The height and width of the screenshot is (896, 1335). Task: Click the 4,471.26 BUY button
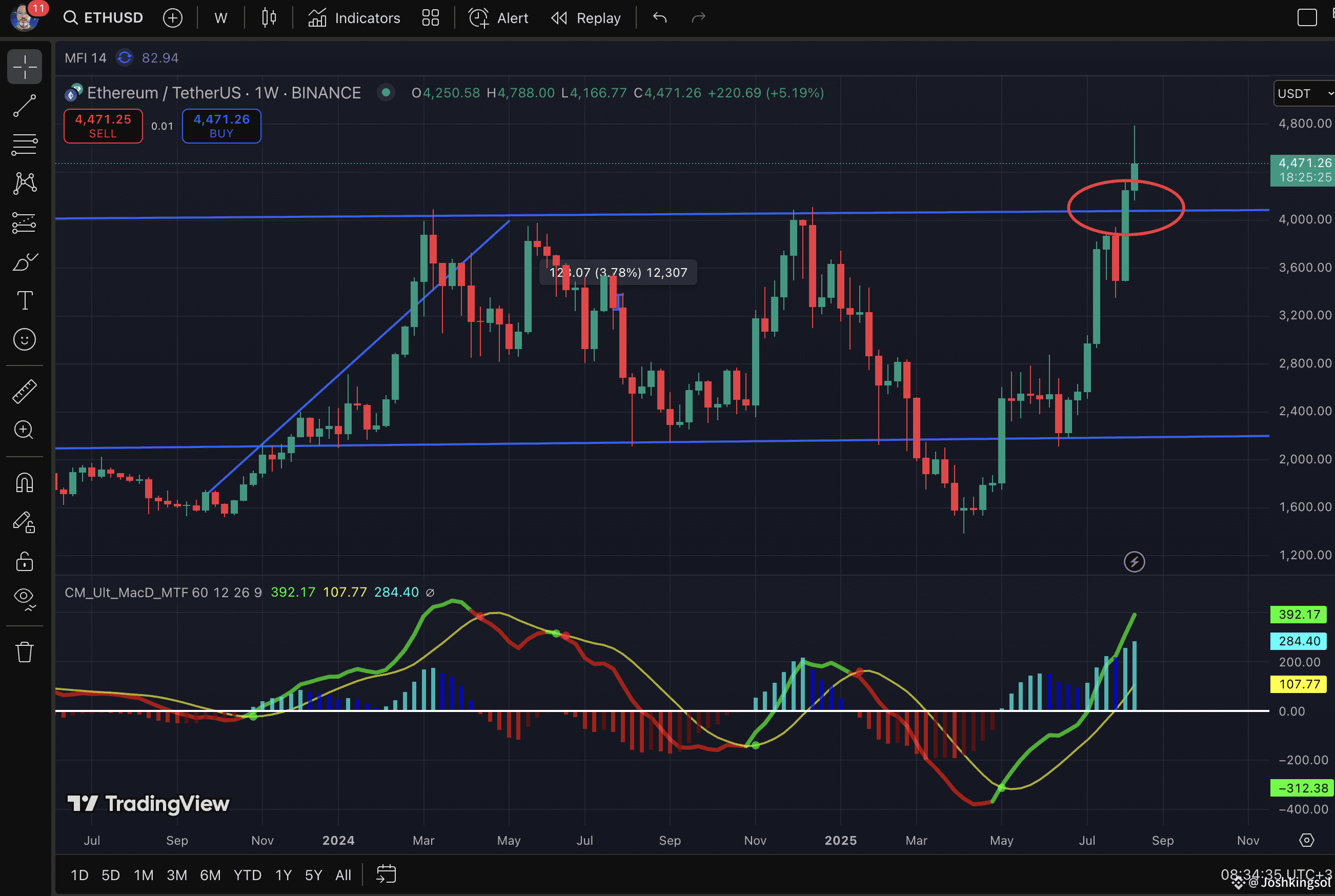(221, 126)
